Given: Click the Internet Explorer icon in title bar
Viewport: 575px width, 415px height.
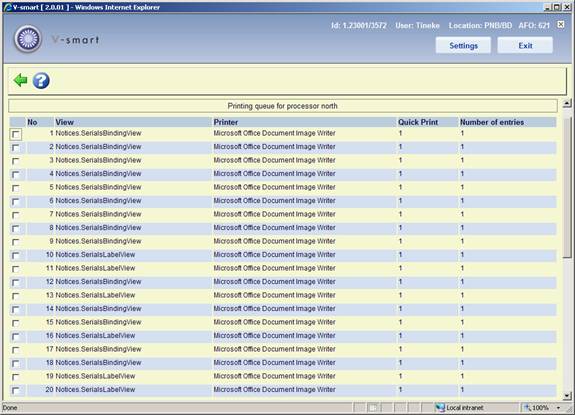Looking at the screenshot, I should point(7,7).
